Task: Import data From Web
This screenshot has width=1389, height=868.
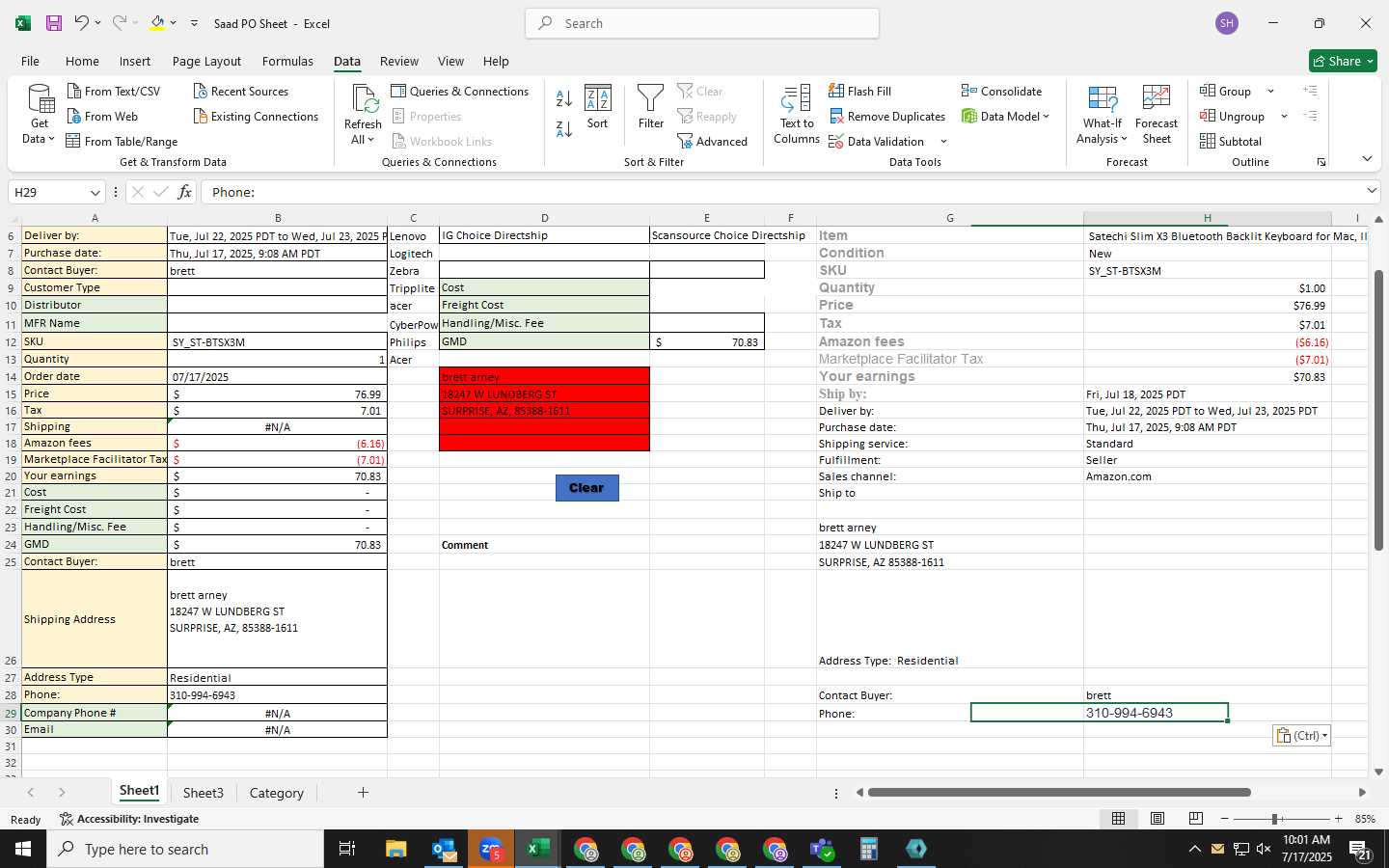Action: [102, 116]
